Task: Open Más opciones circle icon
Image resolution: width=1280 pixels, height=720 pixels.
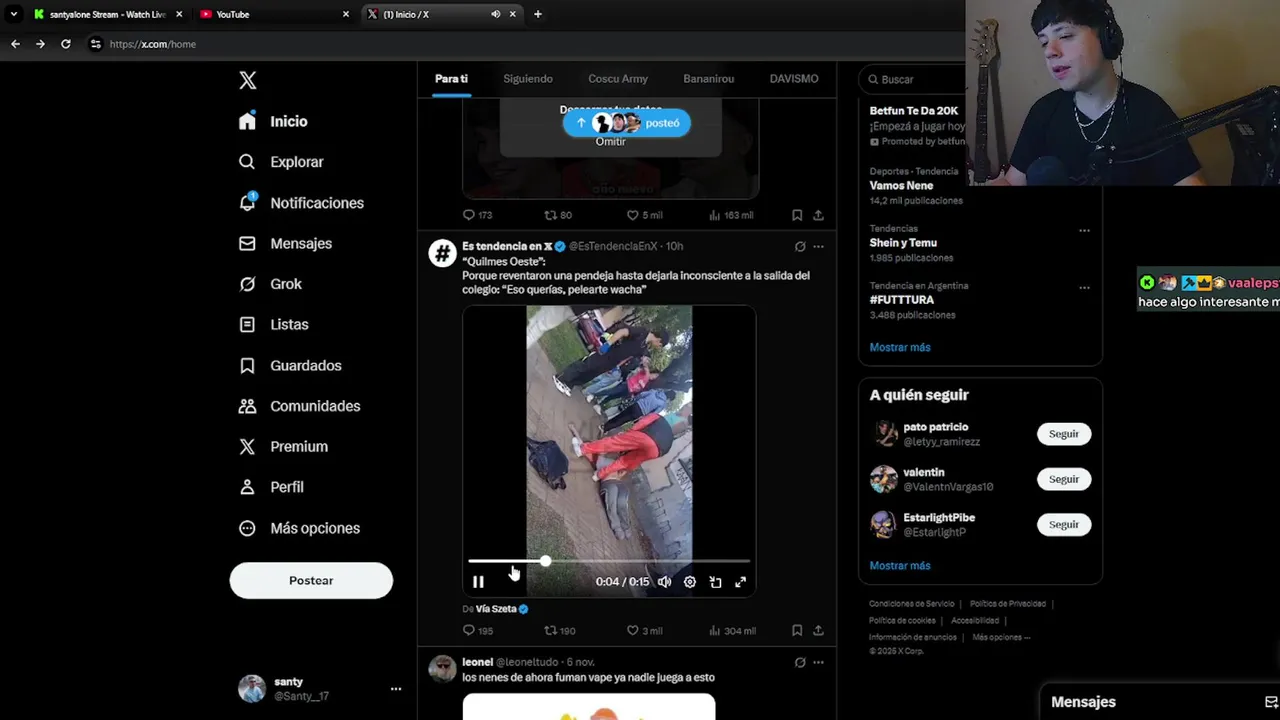Action: pyautogui.click(x=247, y=528)
